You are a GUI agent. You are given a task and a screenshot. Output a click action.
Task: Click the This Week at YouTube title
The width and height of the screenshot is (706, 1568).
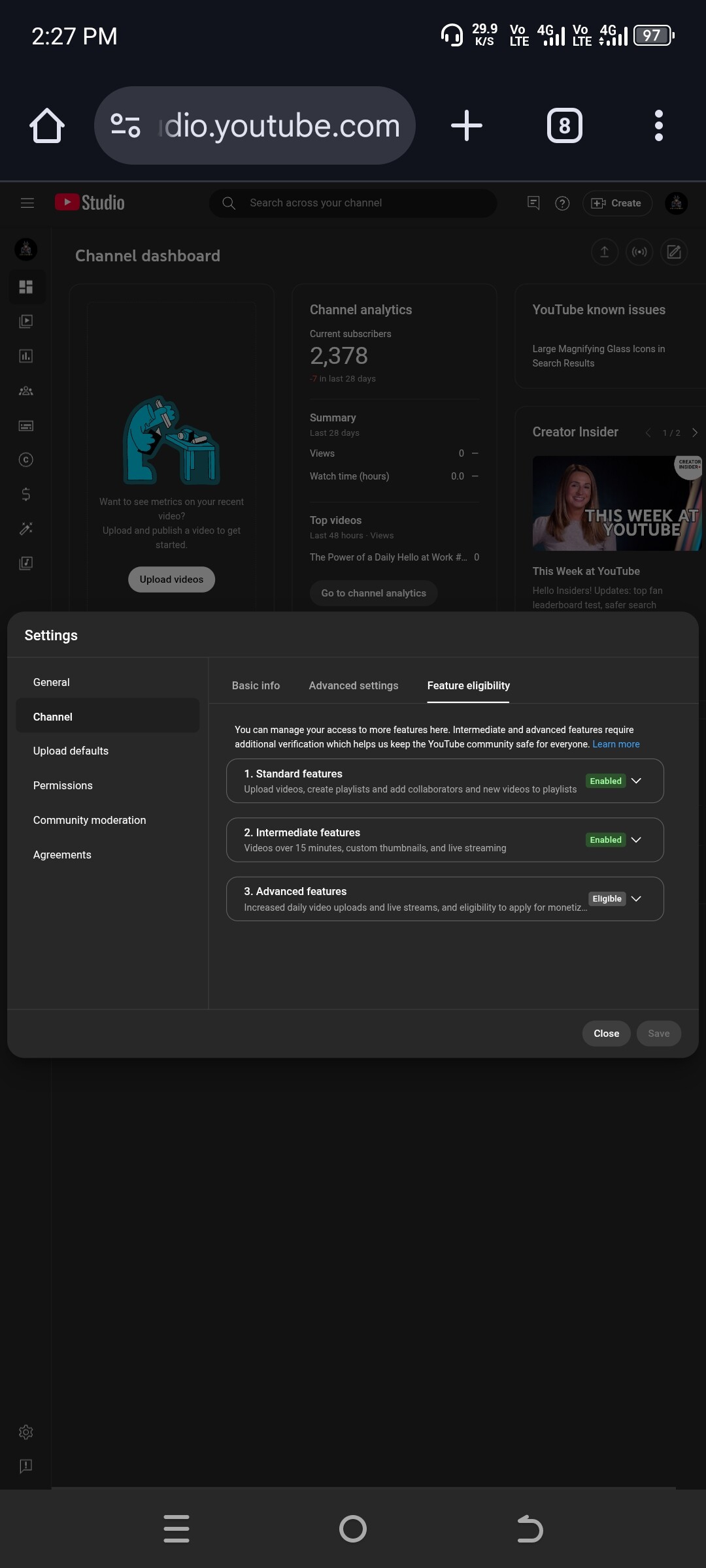[x=586, y=571]
